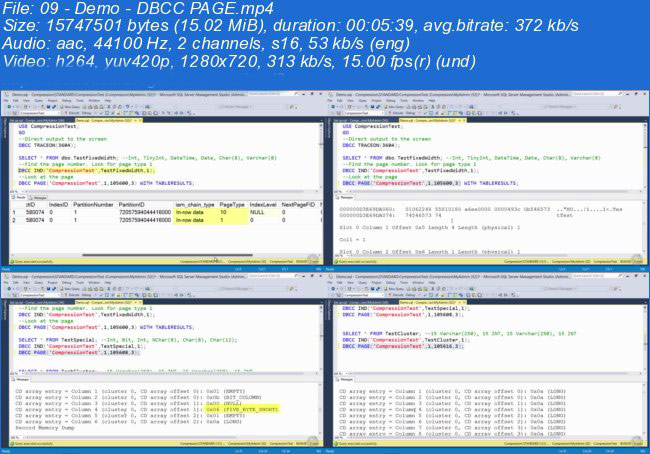This screenshot has height=454, width=650.
Task: Open CompressionTest database dropdown in top-left frame
Action: coord(40,113)
